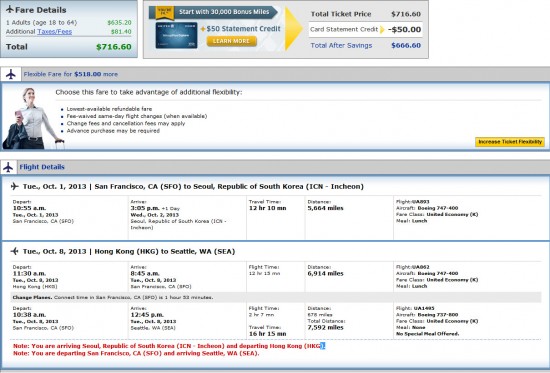Click the airplane icon beside Fare Details
This screenshot has height=373, width=550.
[9, 9]
